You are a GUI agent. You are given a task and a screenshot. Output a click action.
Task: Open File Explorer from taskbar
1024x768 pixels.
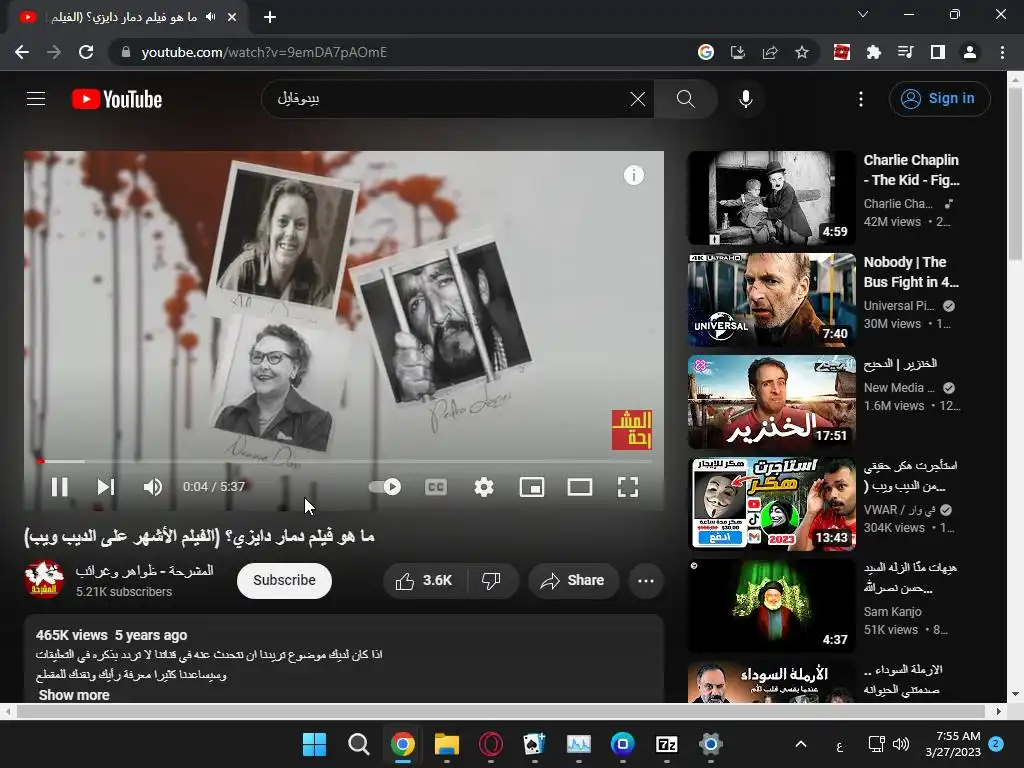[447, 744]
